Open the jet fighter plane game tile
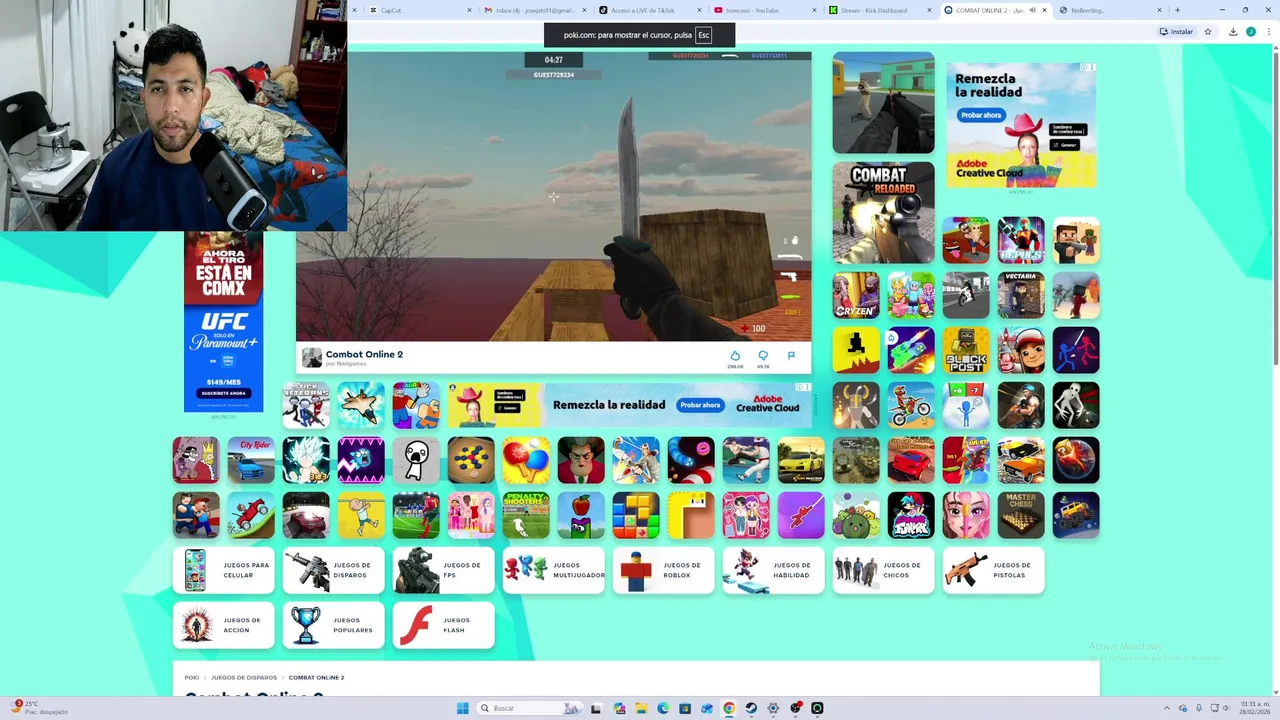 [x=361, y=405]
